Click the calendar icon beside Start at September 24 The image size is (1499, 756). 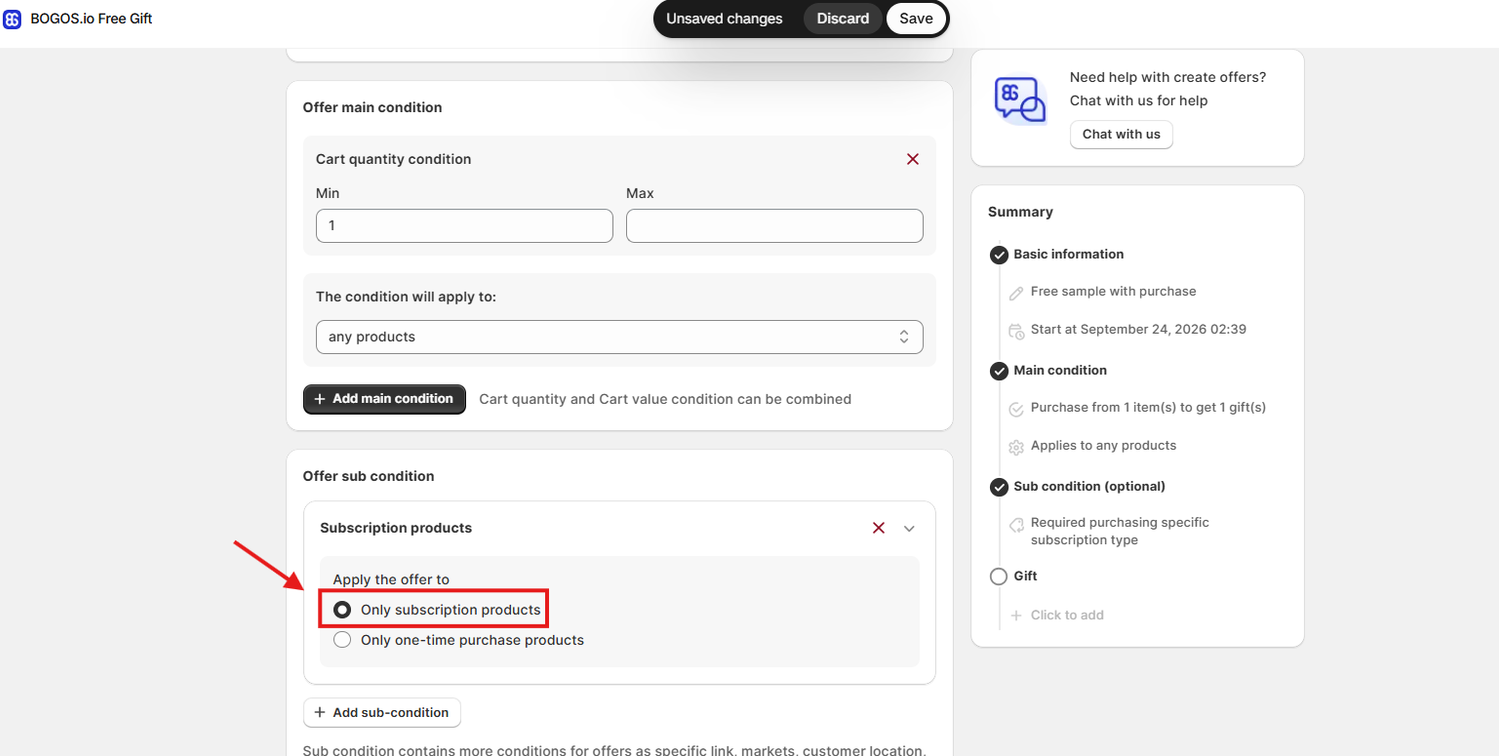(1016, 331)
